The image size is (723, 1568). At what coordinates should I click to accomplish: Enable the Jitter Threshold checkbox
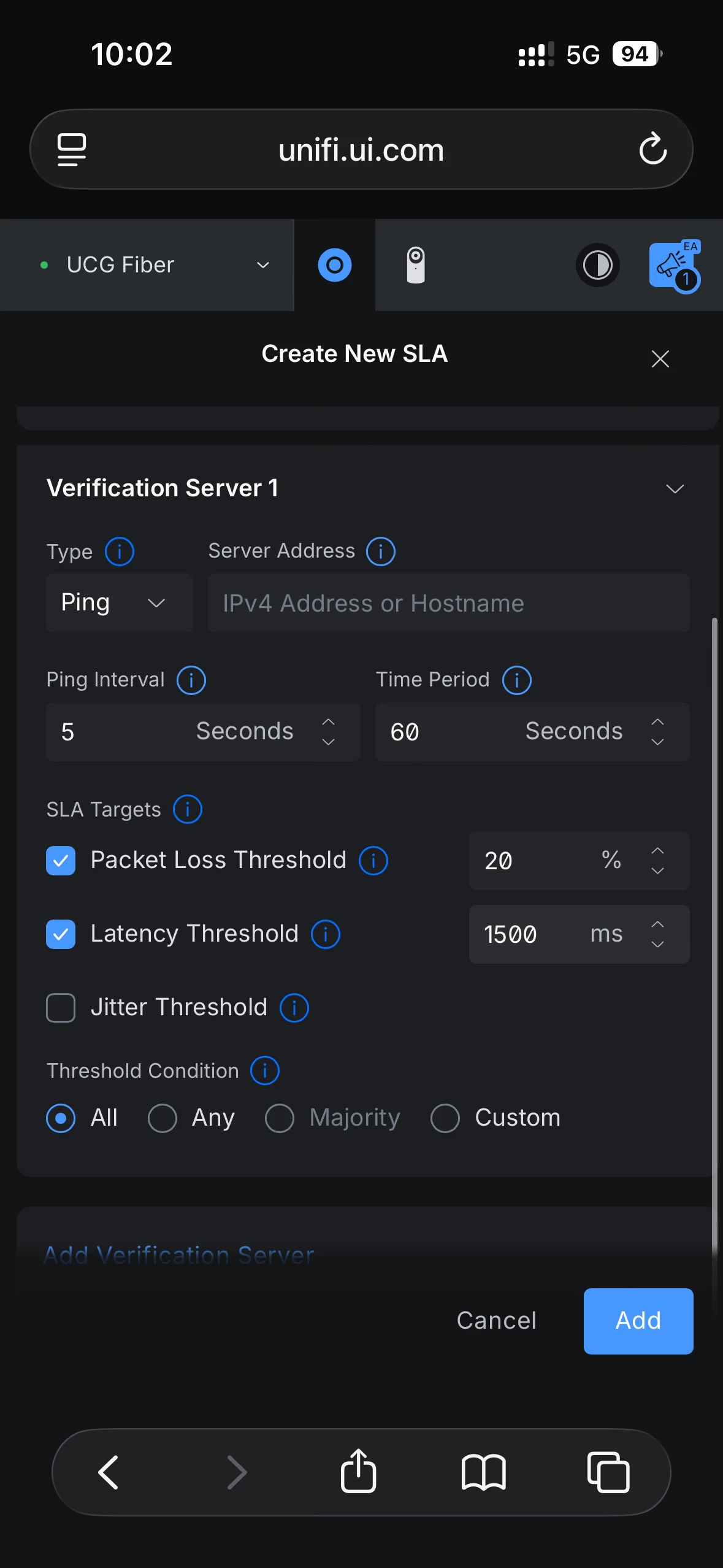(x=61, y=1008)
